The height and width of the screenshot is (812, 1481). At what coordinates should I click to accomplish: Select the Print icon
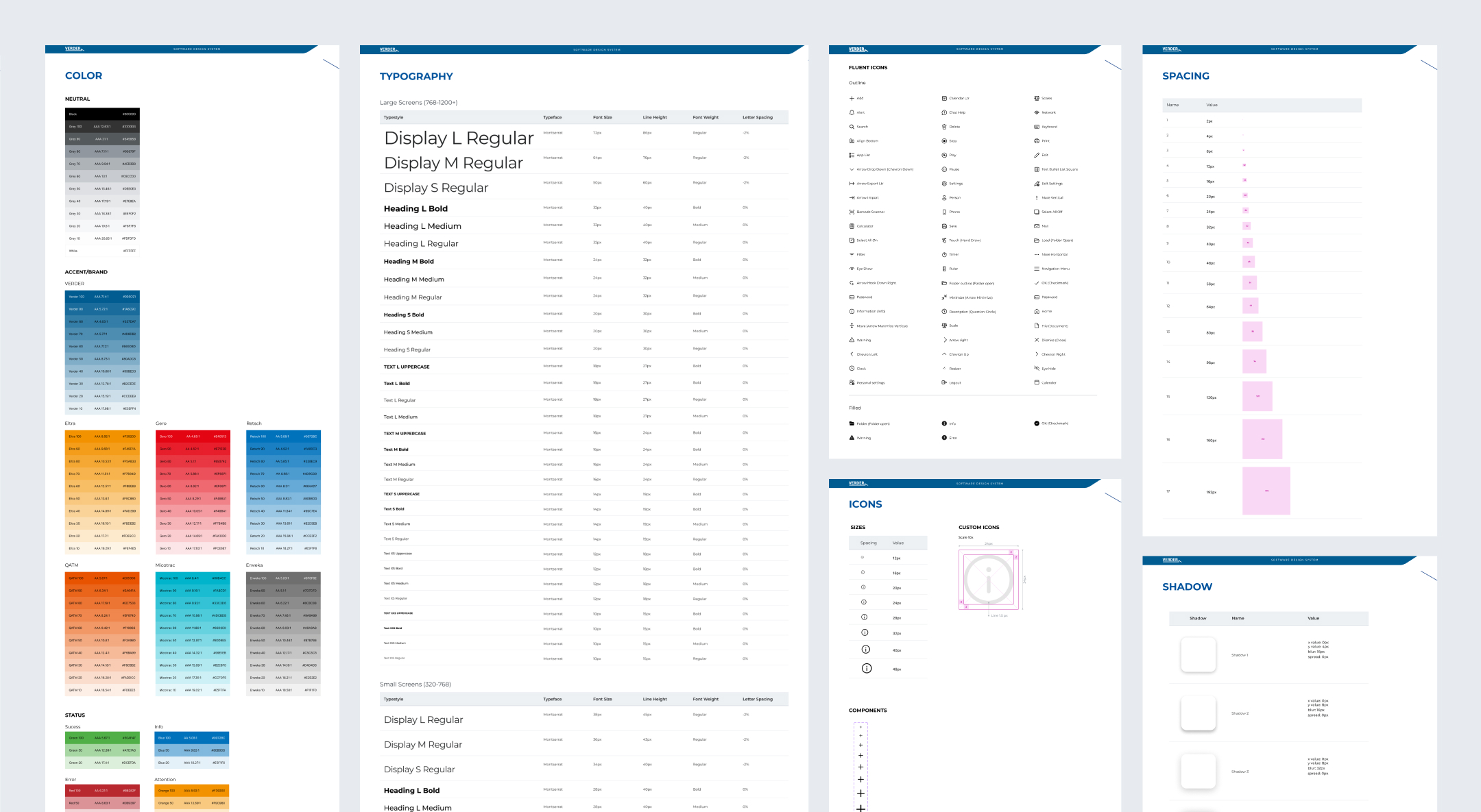tap(1037, 141)
